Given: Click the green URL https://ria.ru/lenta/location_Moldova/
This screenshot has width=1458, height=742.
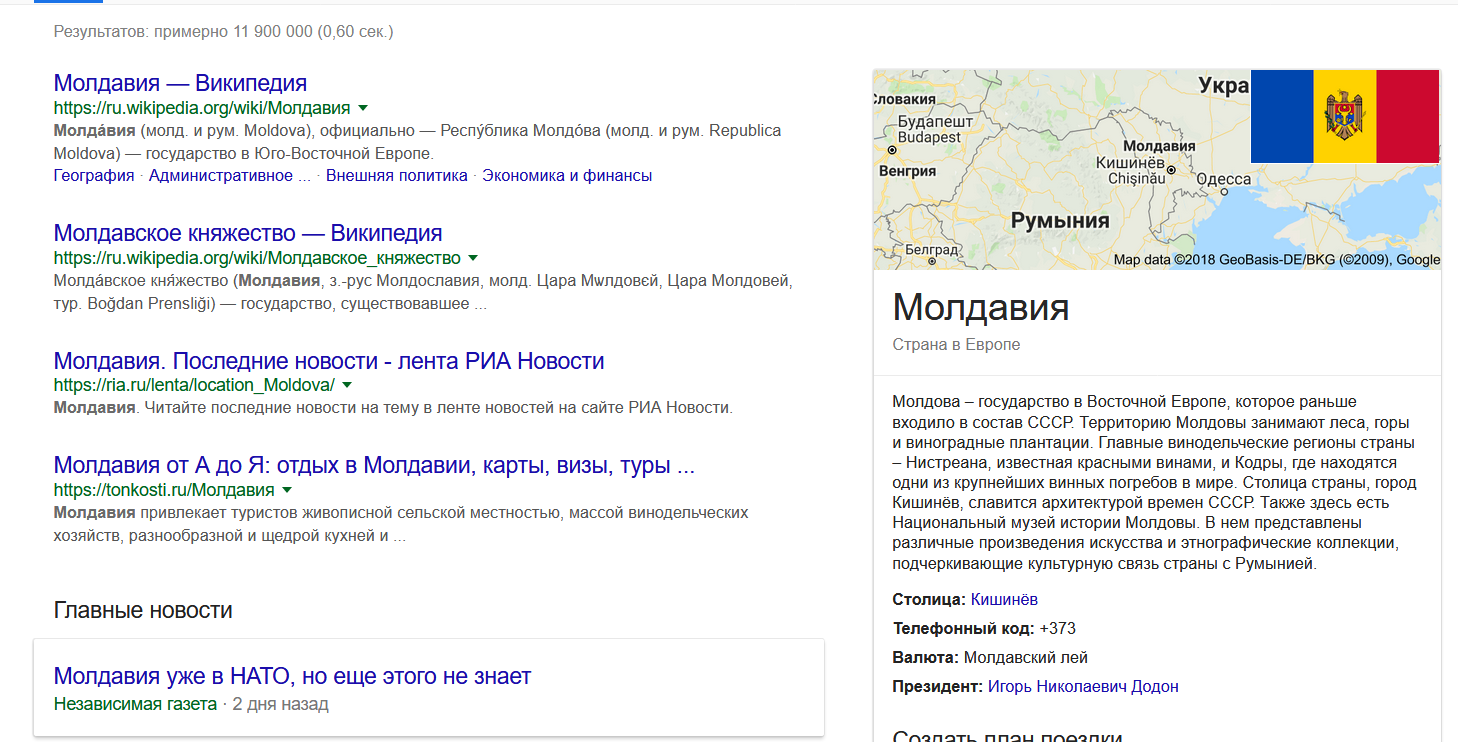Looking at the screenshot, I should (x=194, y=385).
